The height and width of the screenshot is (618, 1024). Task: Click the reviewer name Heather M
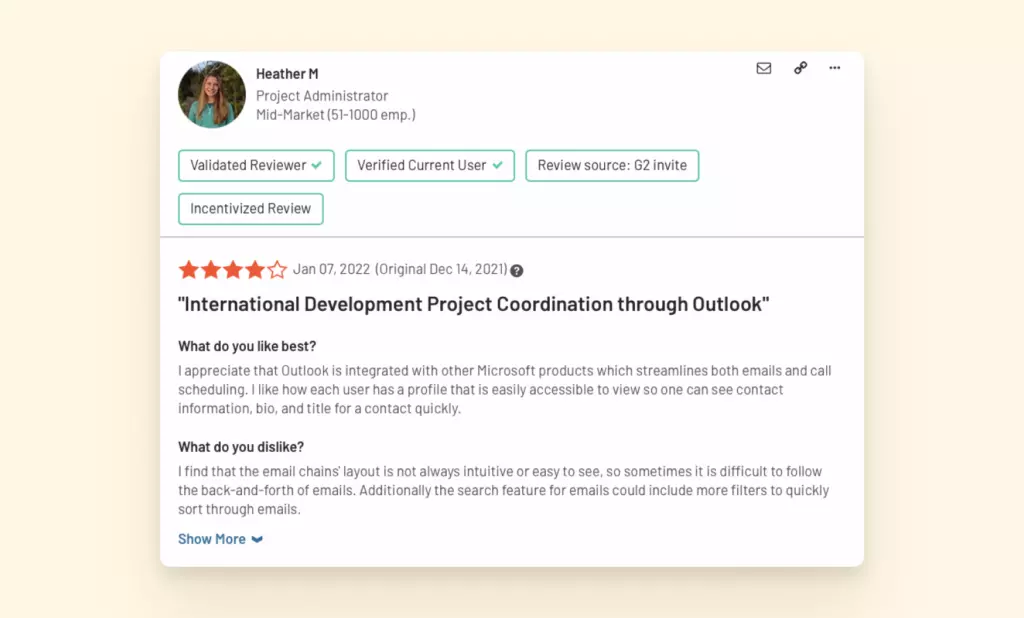(x=287, y=74)
